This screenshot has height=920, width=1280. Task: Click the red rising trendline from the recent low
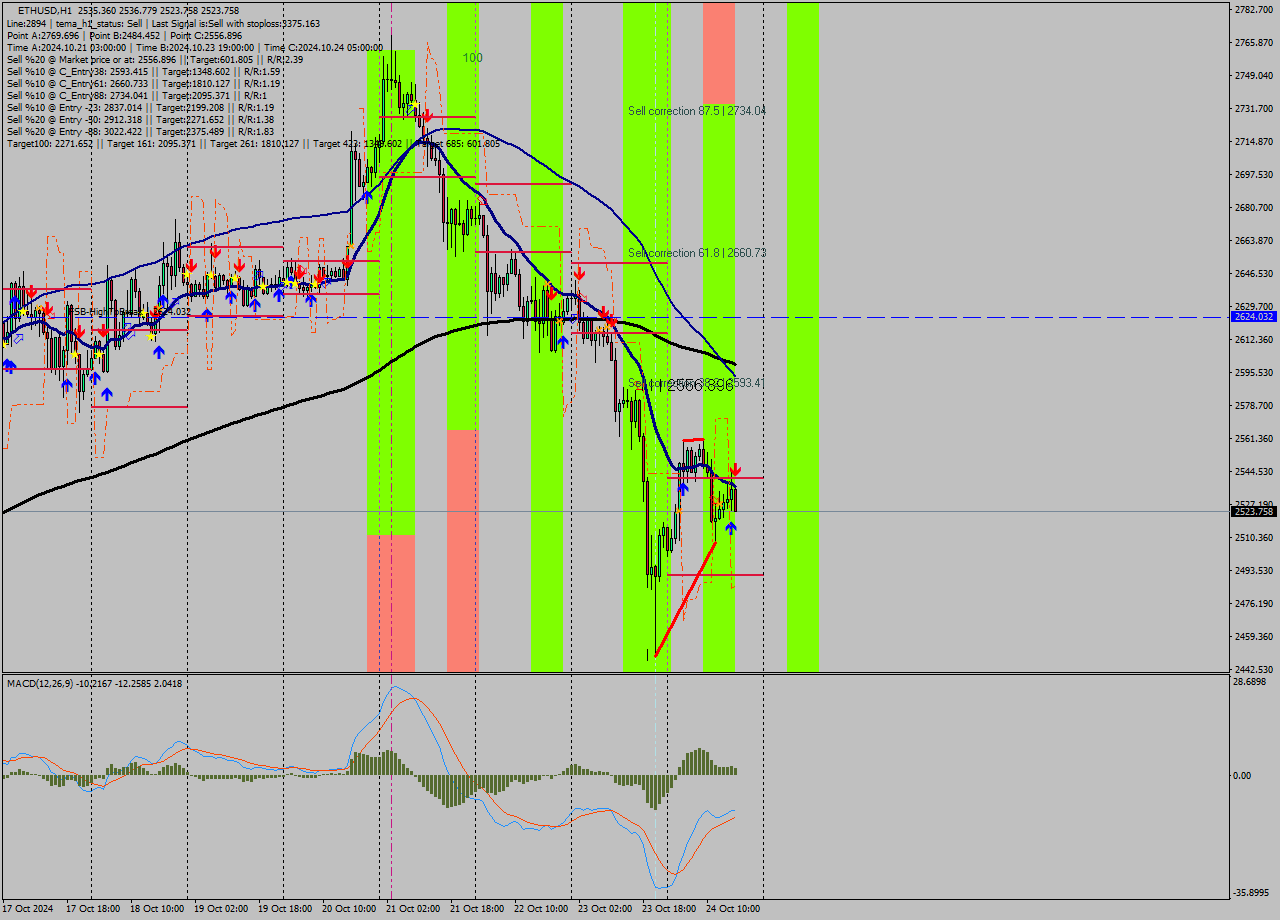686,598
